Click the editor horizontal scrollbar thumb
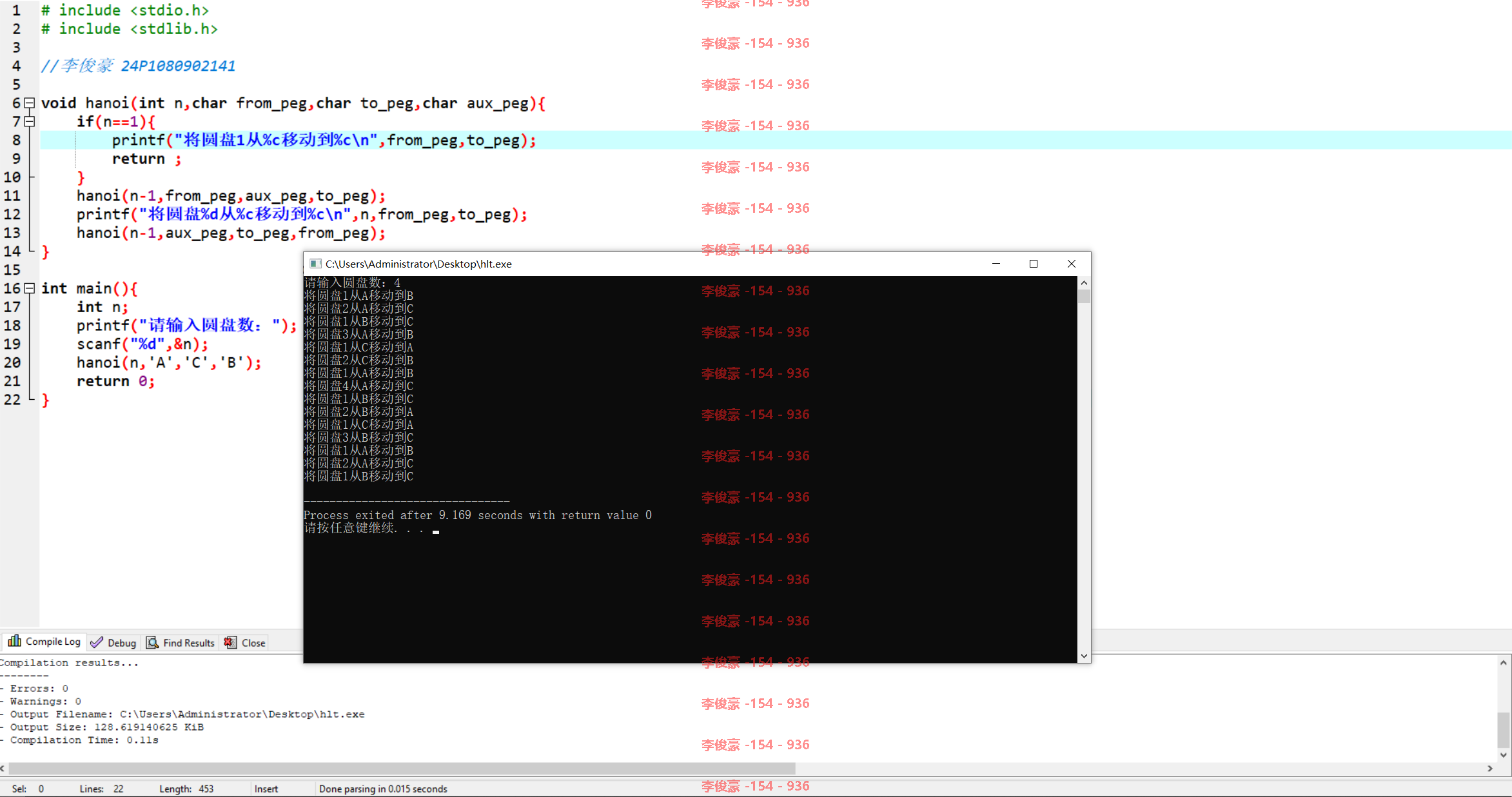The image size is (1512, 797). click(402, 769)
